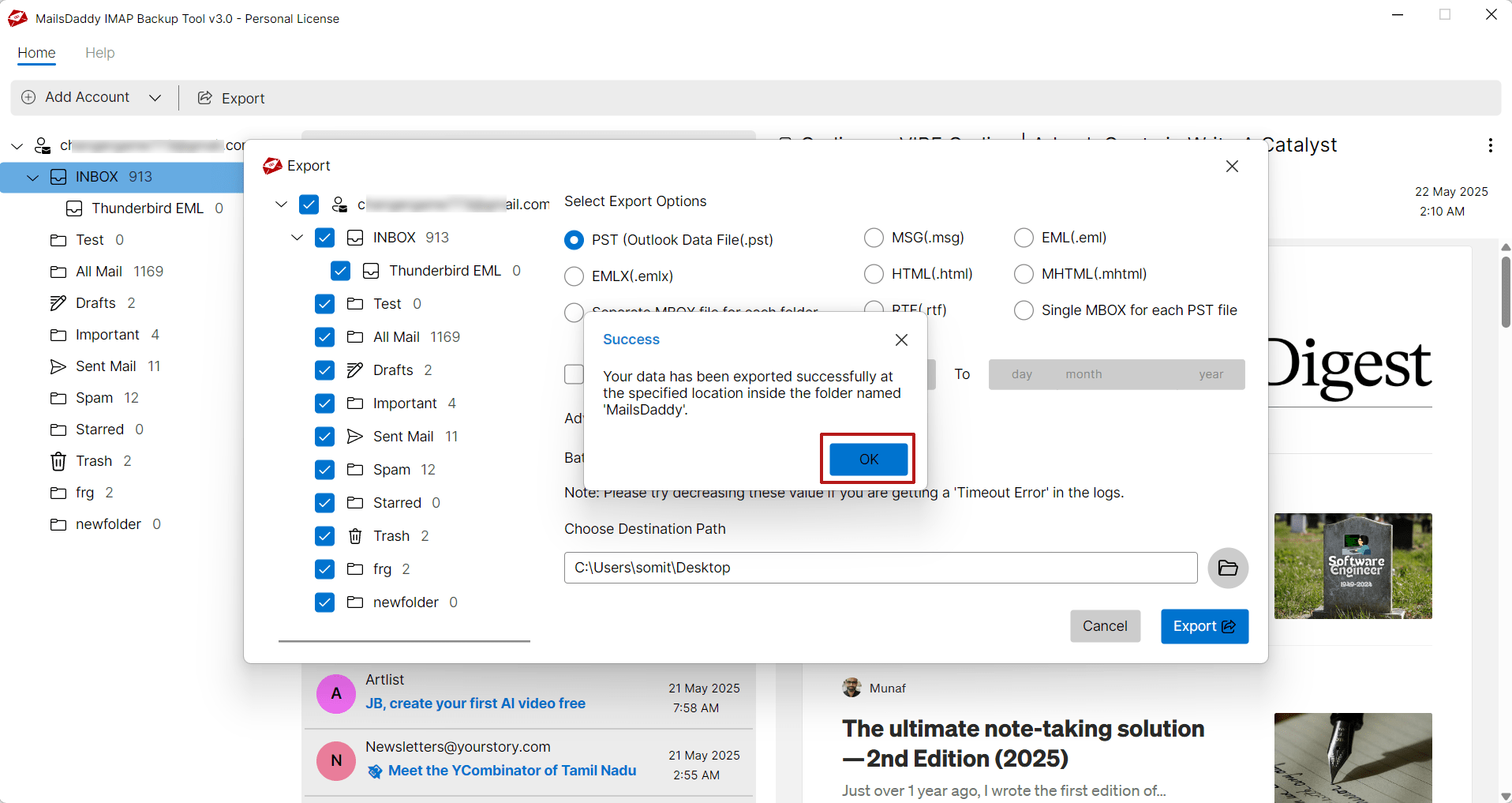Click the three-dot more options menu
Viewport: 1512px width, 803px height.
1490,145
